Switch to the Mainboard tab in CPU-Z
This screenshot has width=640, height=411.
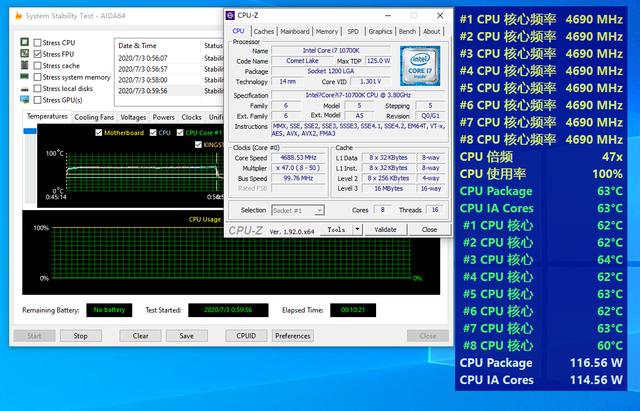[295, 31]
